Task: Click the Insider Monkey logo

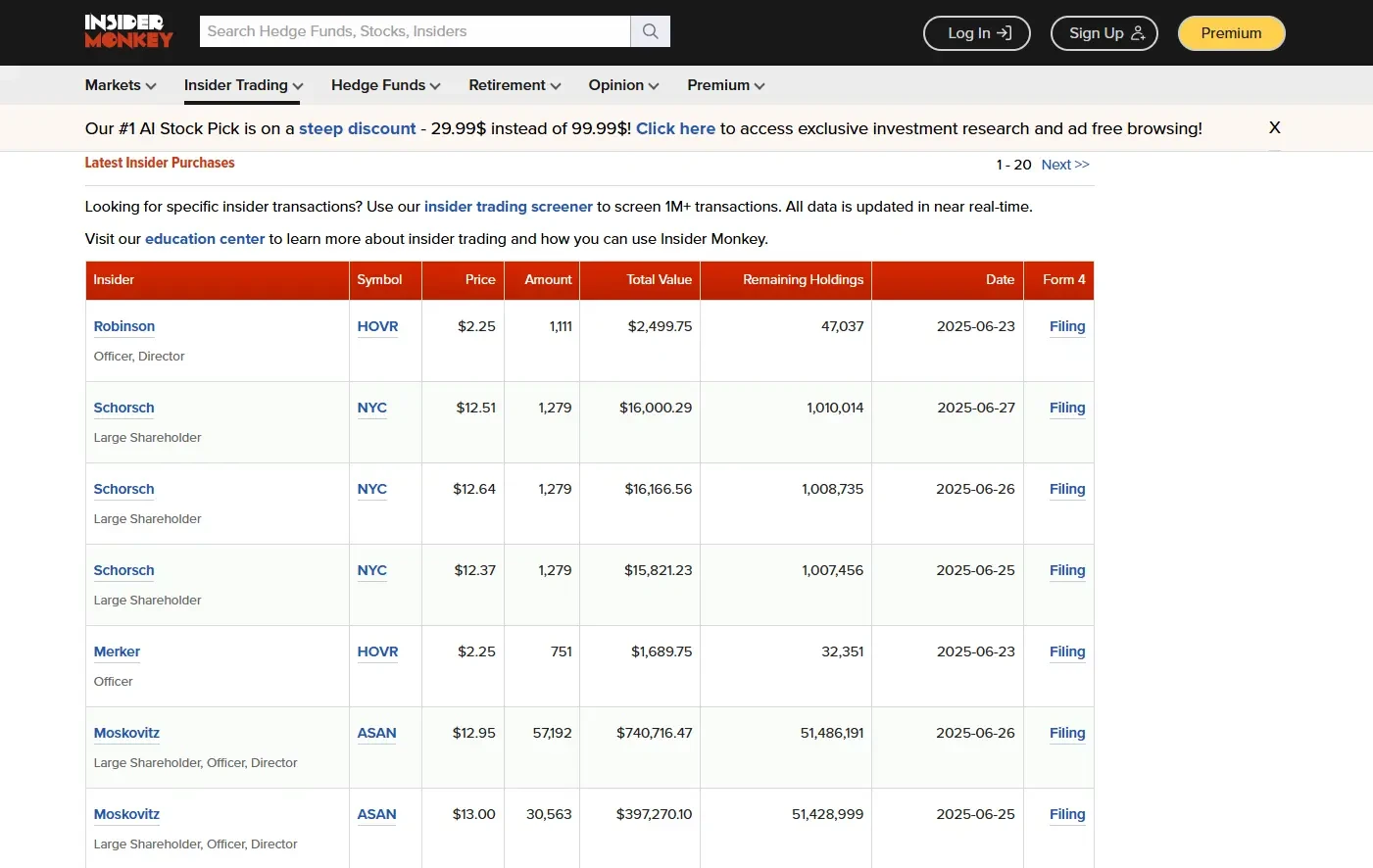Action: pyautogui.click(x=128, y=31)
